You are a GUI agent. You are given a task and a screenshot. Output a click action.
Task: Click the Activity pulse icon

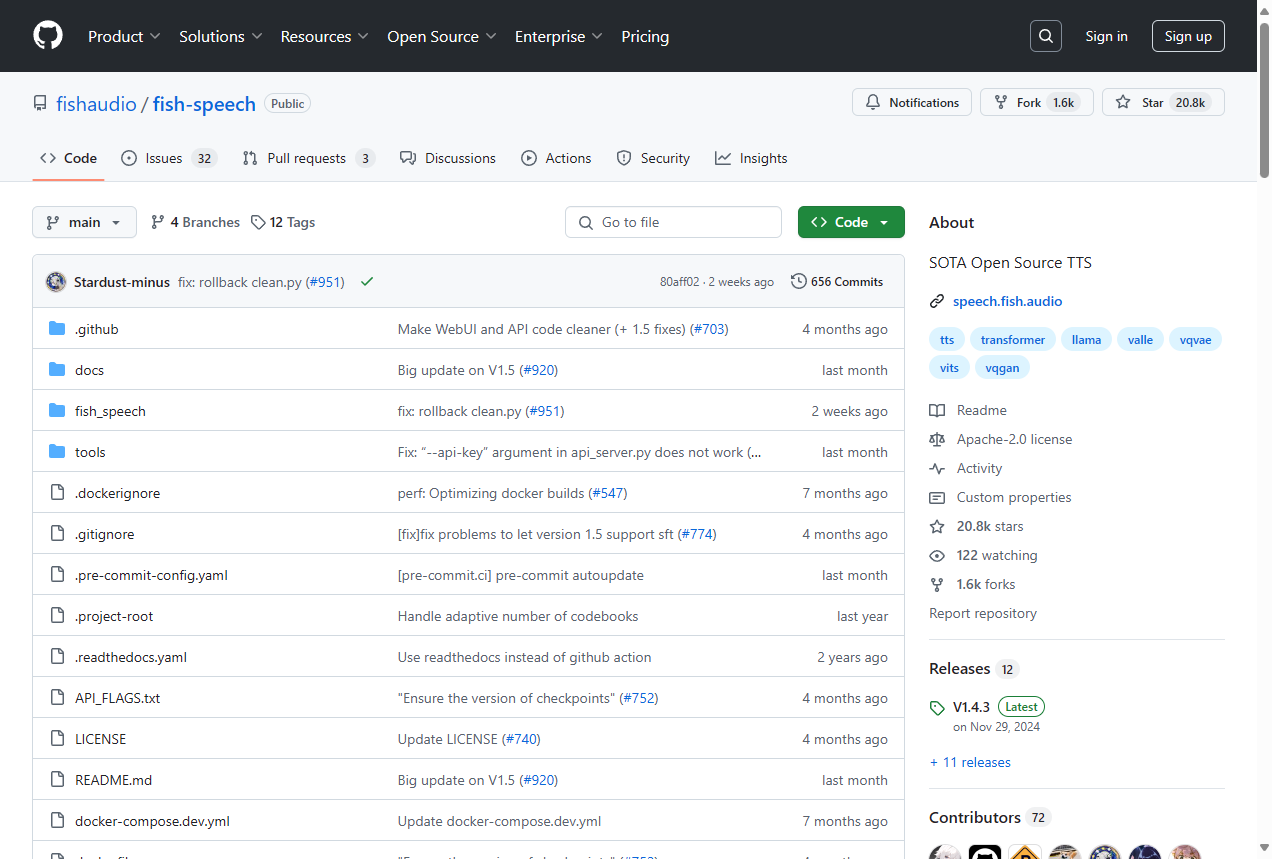(937, 468)
